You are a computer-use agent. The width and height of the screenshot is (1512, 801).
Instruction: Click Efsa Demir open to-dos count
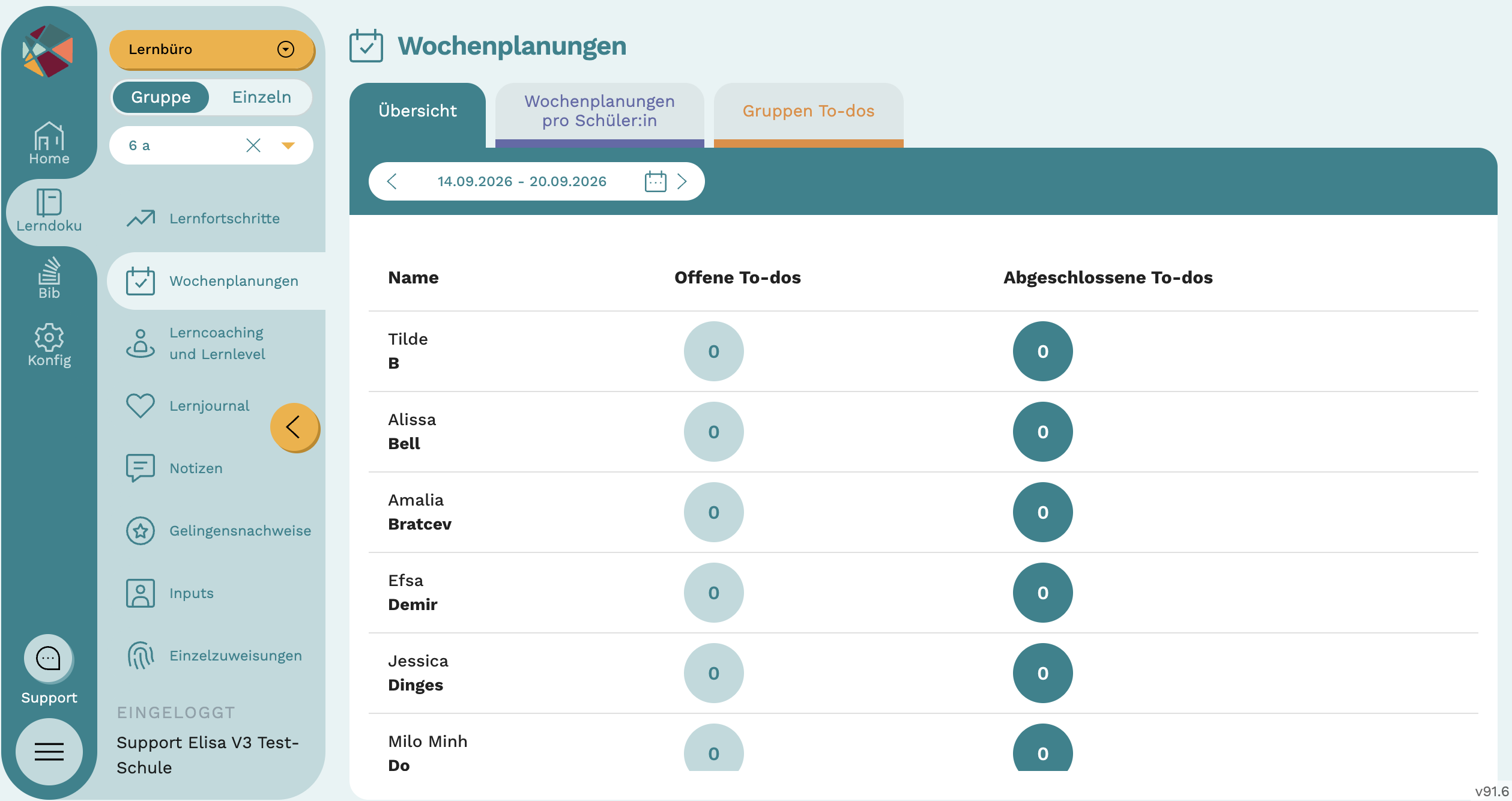pos(713,593)
